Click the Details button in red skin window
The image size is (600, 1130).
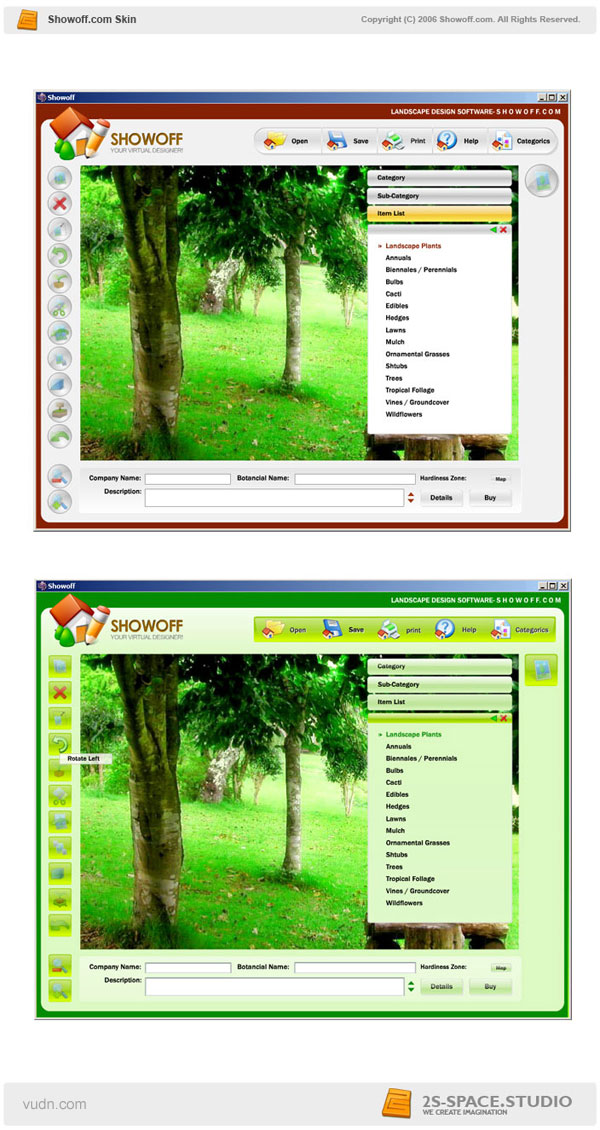tap(442, 498)
